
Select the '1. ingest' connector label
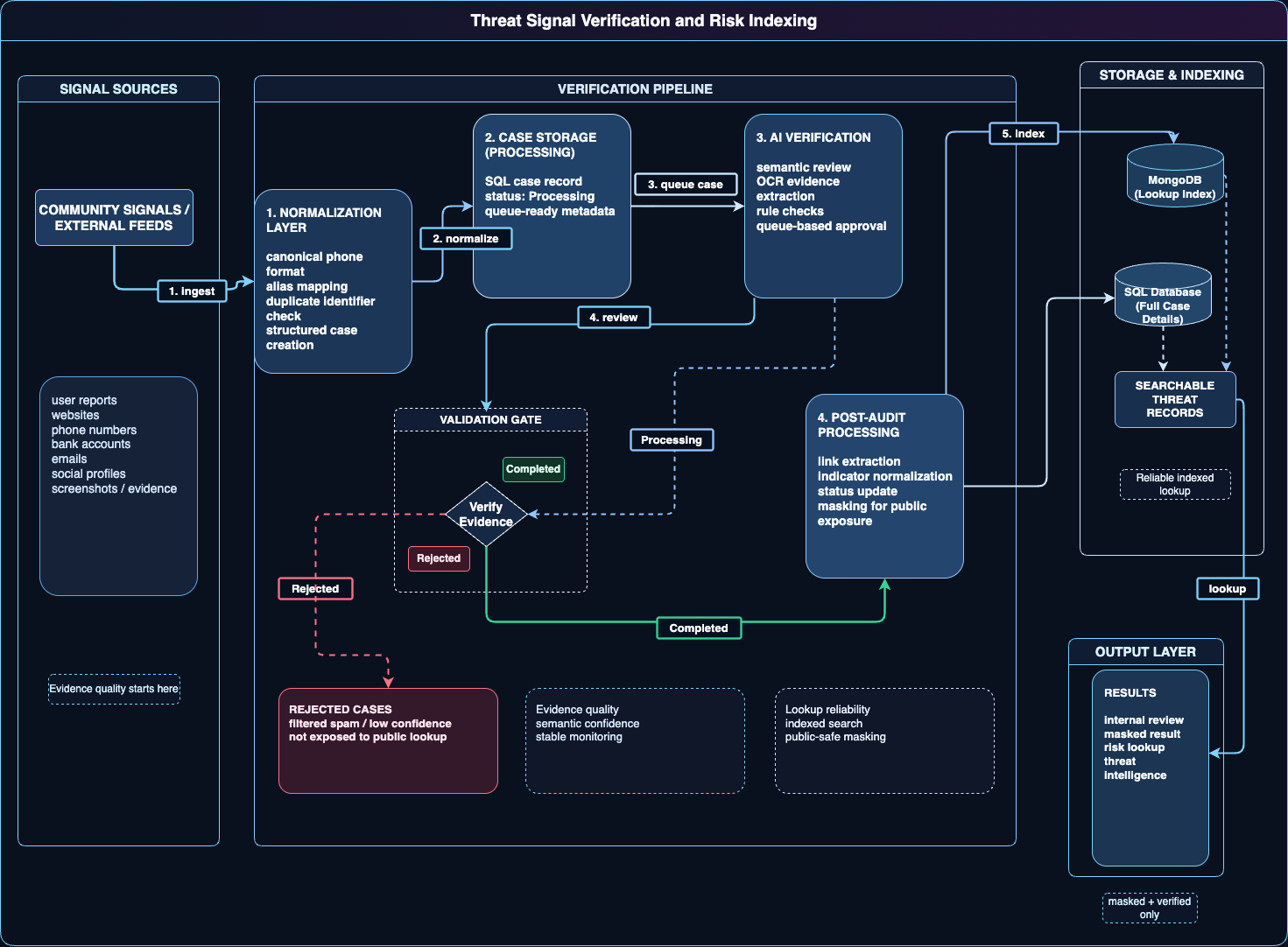[x=192, y=291]
